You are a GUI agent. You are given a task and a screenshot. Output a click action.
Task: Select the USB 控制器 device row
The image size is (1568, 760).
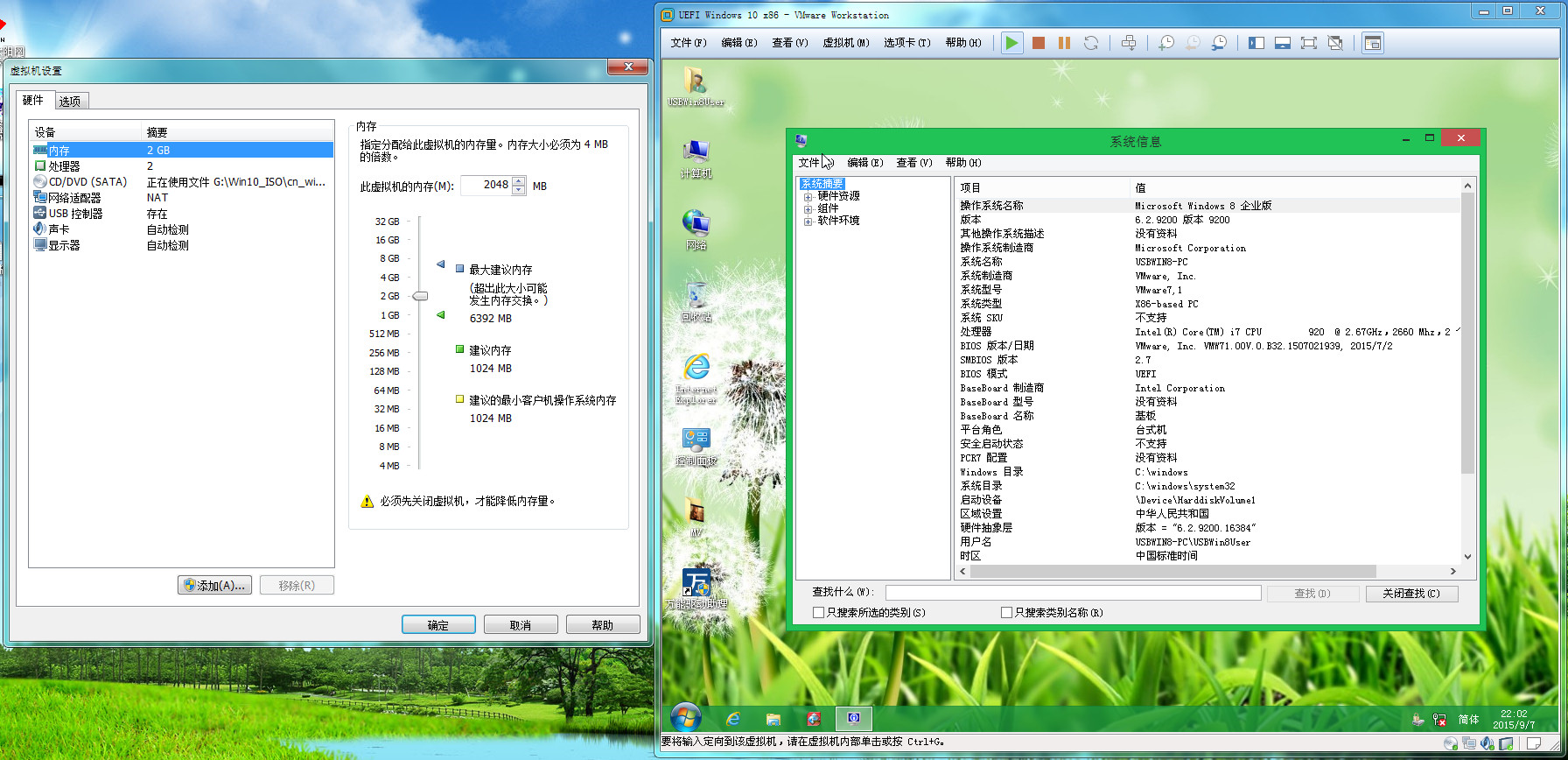pyautogui.click(x=182, y=214)
